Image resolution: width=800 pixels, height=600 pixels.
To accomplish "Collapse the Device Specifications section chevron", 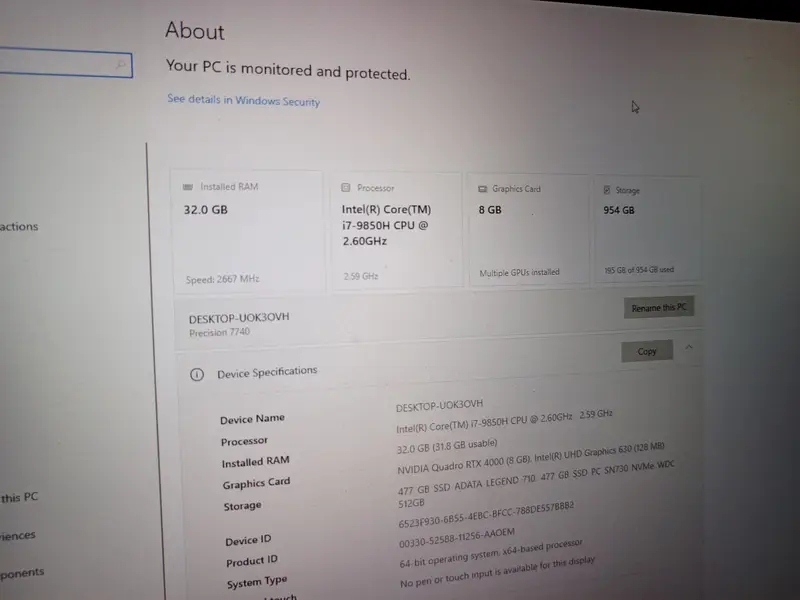I will point(689,347).
